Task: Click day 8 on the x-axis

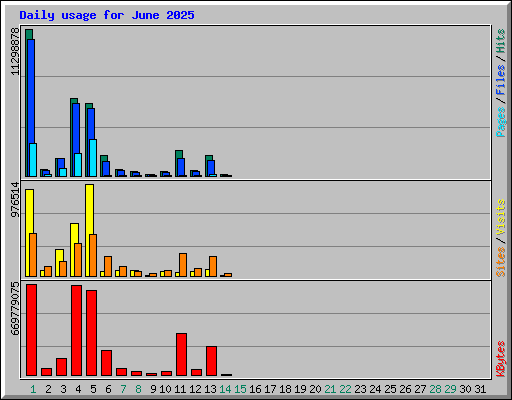Action: 138,389
